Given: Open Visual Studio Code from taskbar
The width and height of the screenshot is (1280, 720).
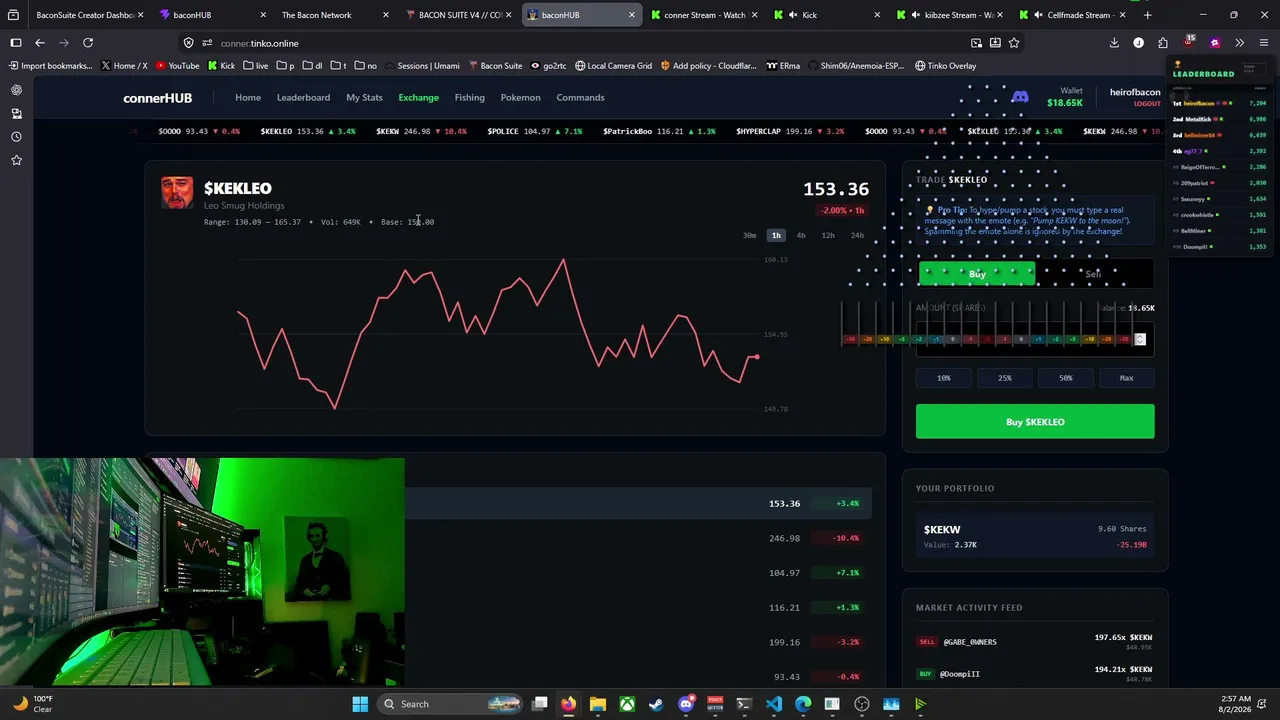Looking at the screenshot, I should click(774, 704).
